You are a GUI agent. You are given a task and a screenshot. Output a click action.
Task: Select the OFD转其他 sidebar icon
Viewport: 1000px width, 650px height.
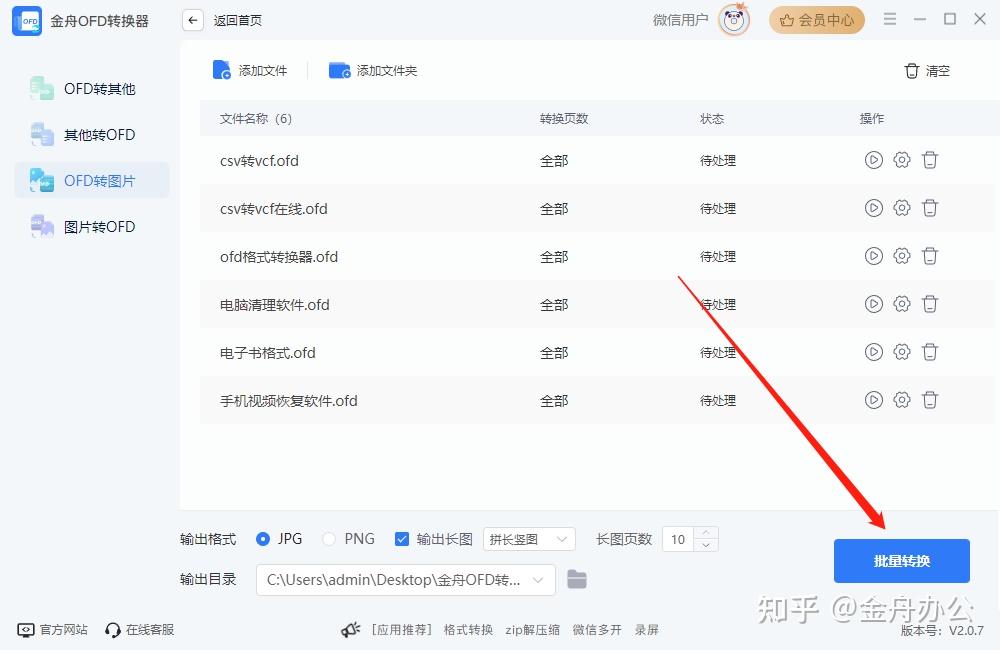pos(42,88)
